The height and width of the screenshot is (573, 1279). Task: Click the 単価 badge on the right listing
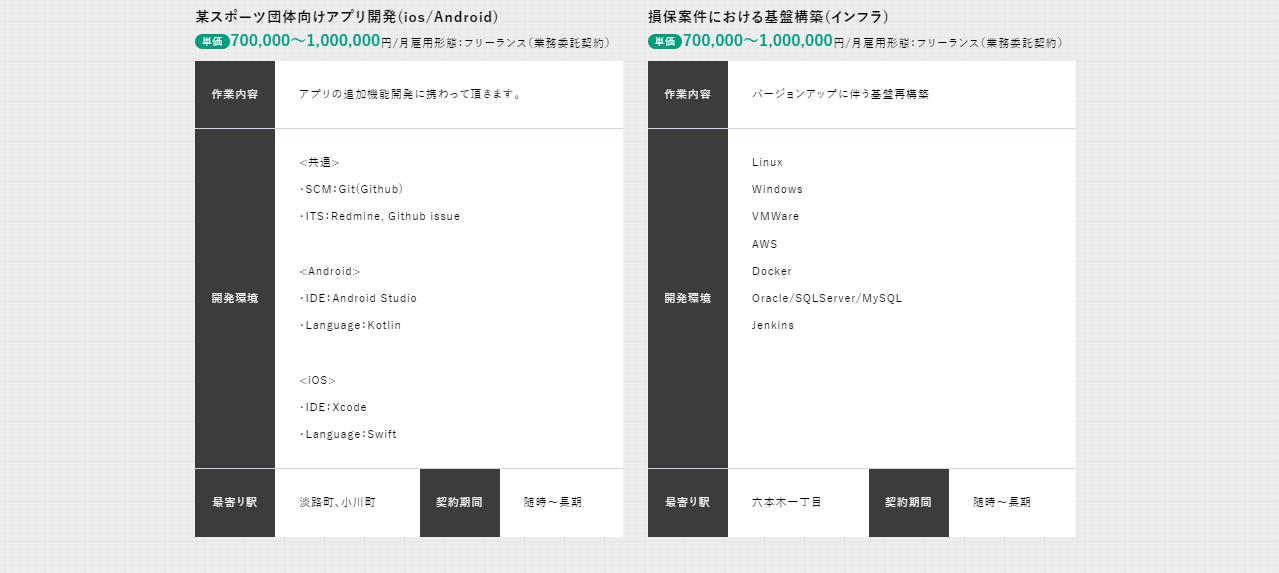click(664, 42)
